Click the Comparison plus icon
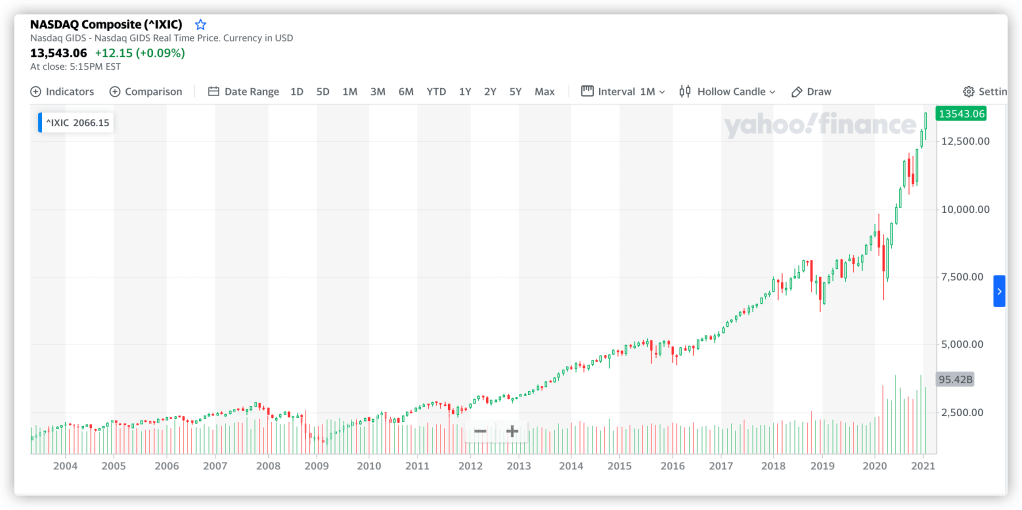 (x=115, y=92)
